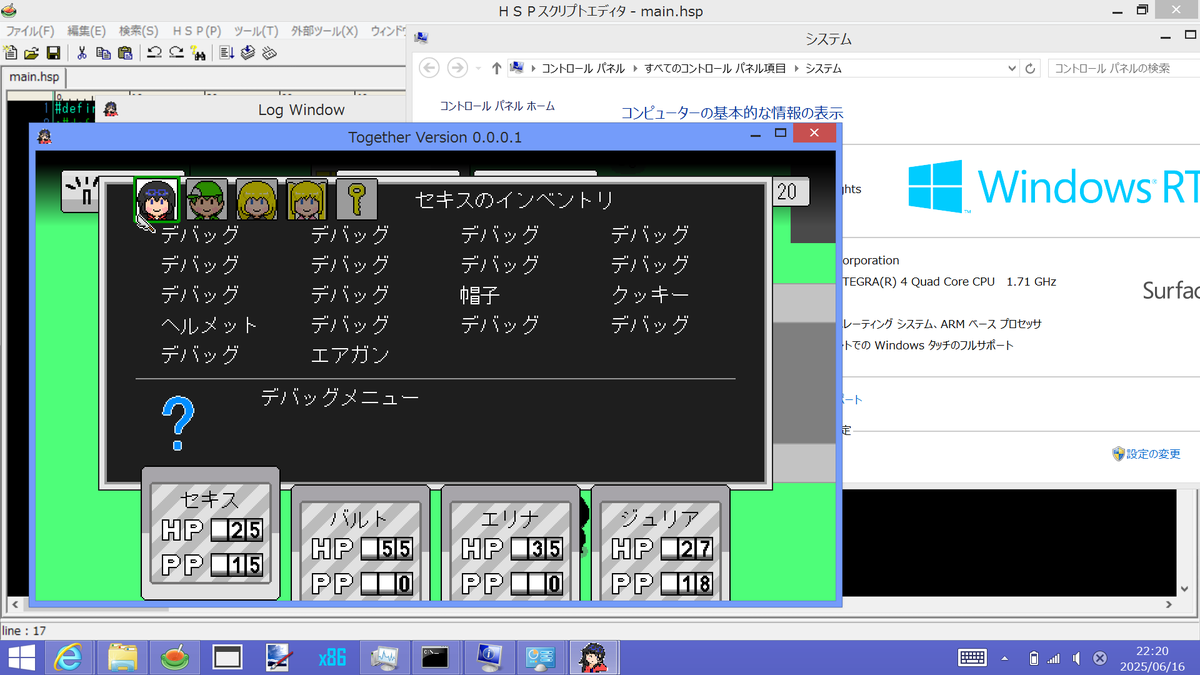Viewport: 1200px width, 675px height.
Task: Select the third portrait, blonde character on grey
Action: coord(257,199)
